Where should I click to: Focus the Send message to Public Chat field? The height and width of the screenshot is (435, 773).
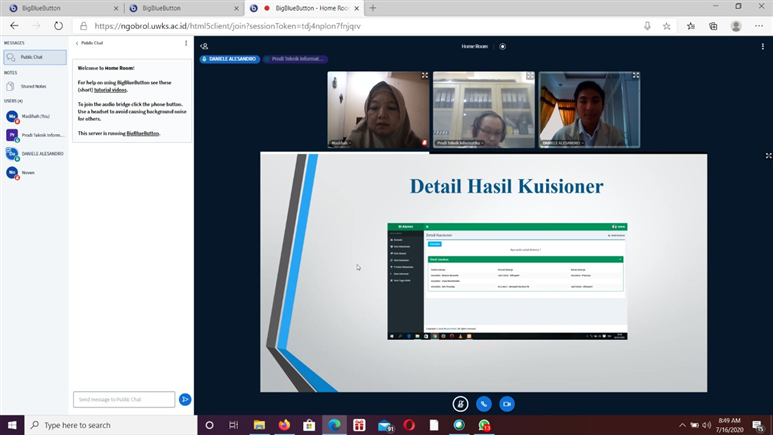tap(124, 399)
